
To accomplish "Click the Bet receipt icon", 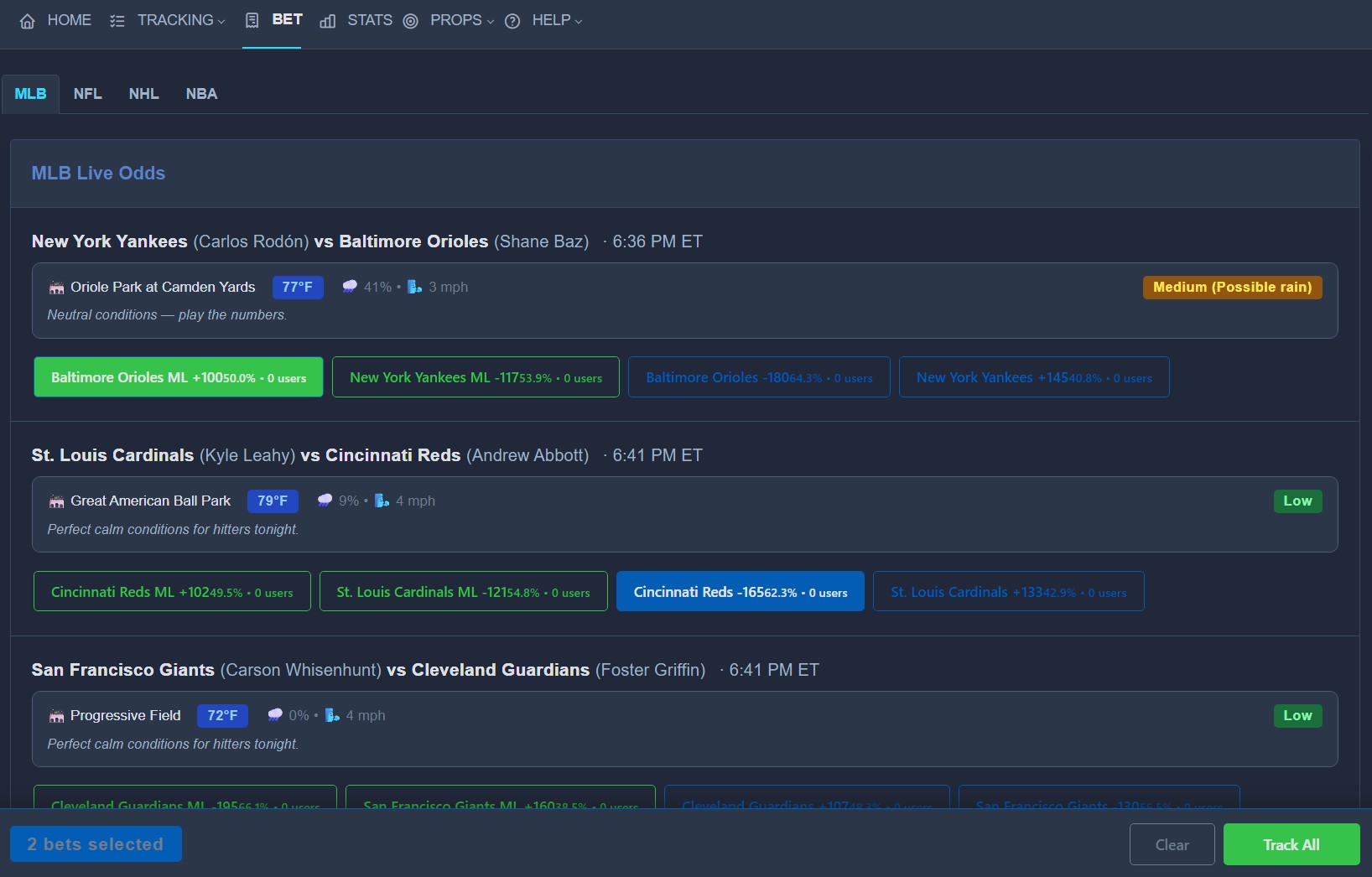I will (x=252, y=21).
